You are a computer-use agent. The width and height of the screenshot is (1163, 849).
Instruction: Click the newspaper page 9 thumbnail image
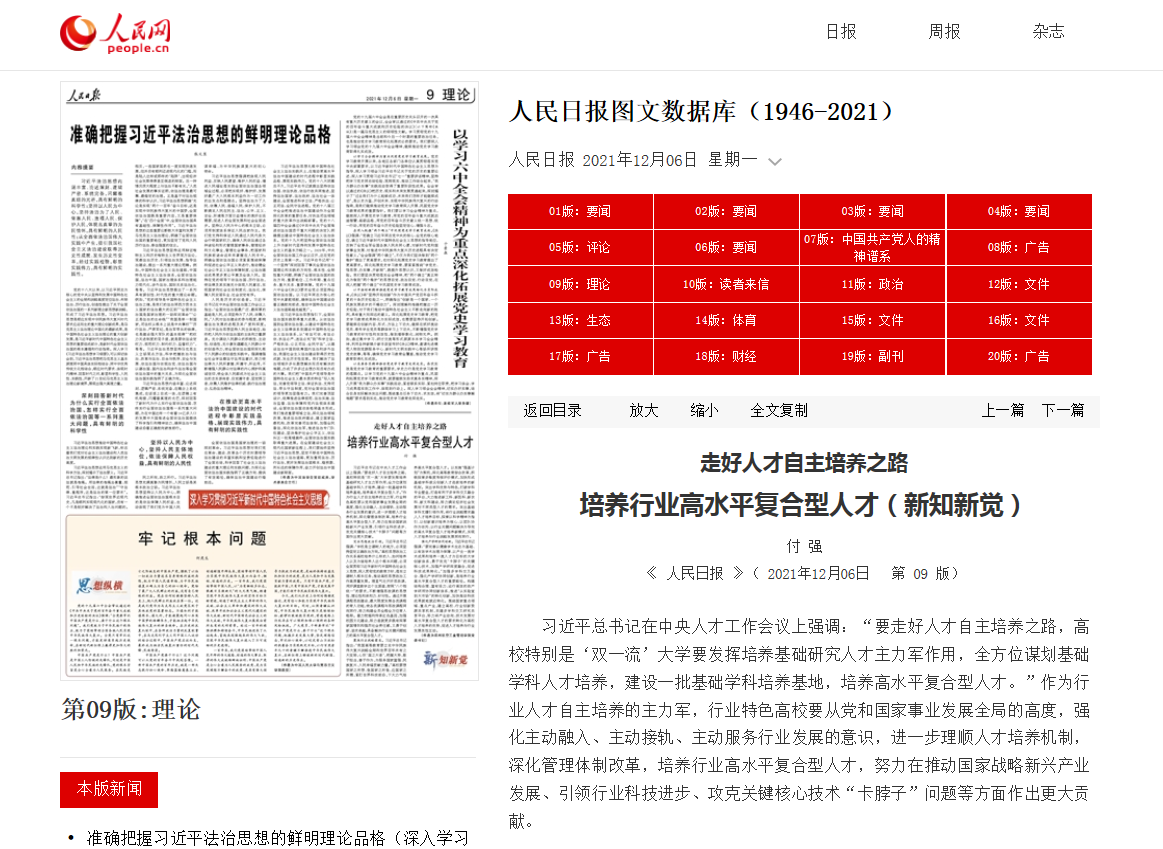269,380
